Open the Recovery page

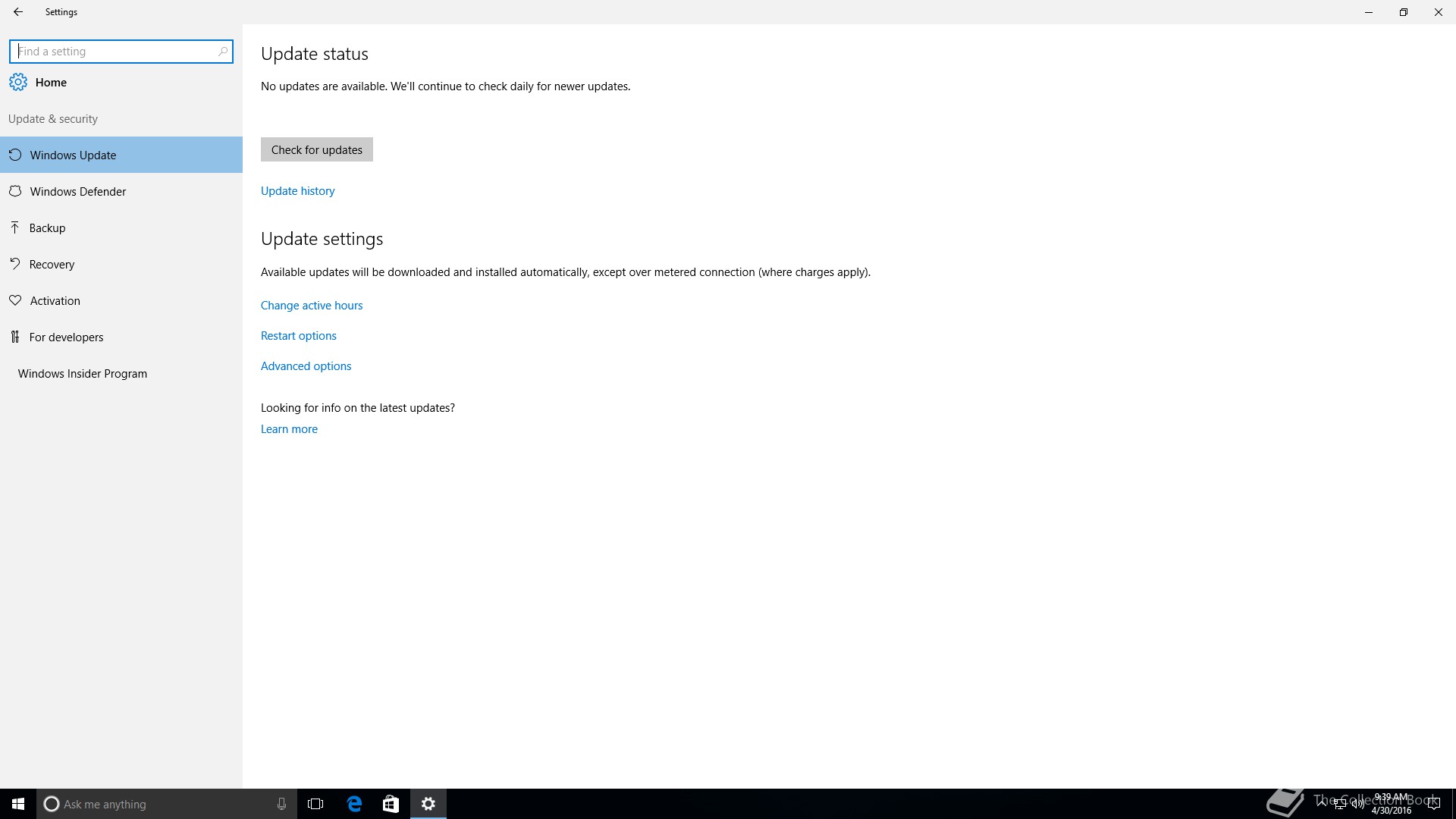pos(121,264)
